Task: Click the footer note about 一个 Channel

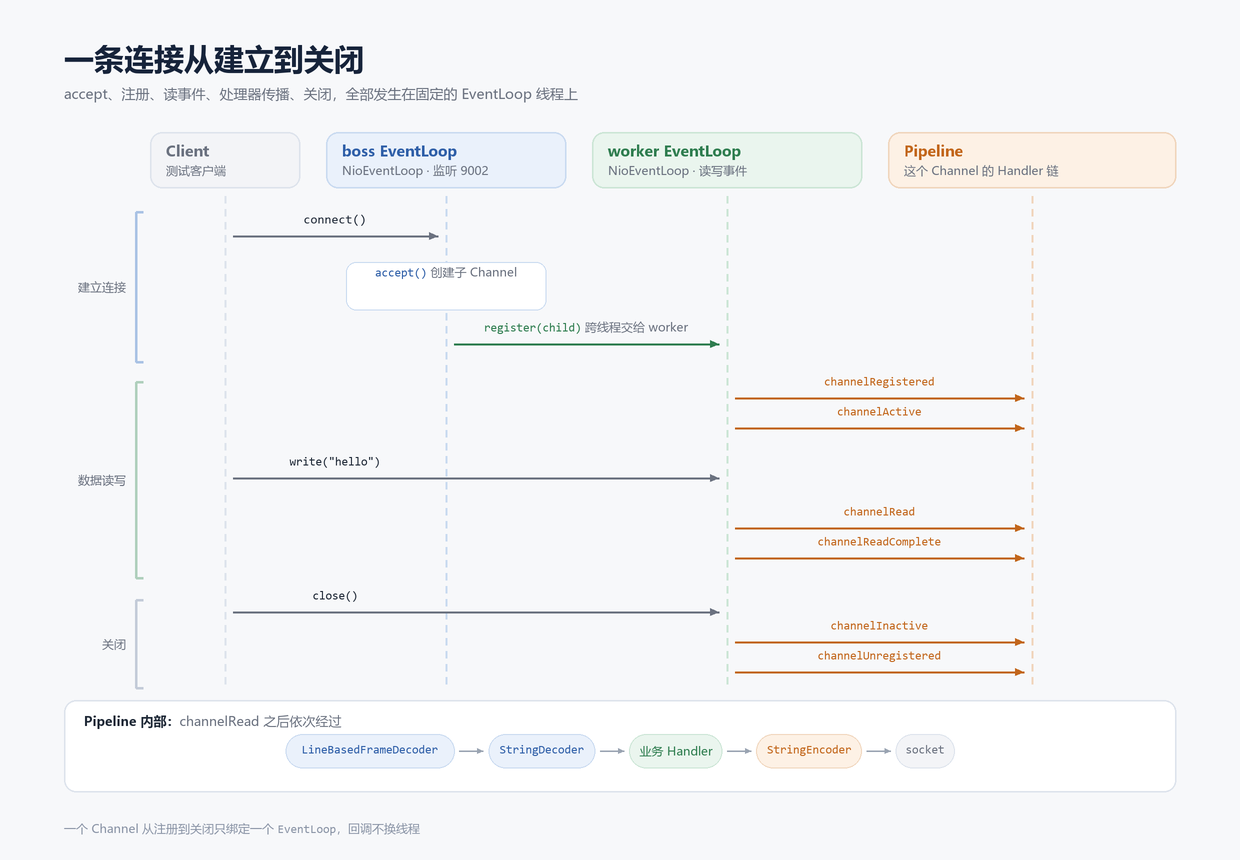Action: pos(242,829)
